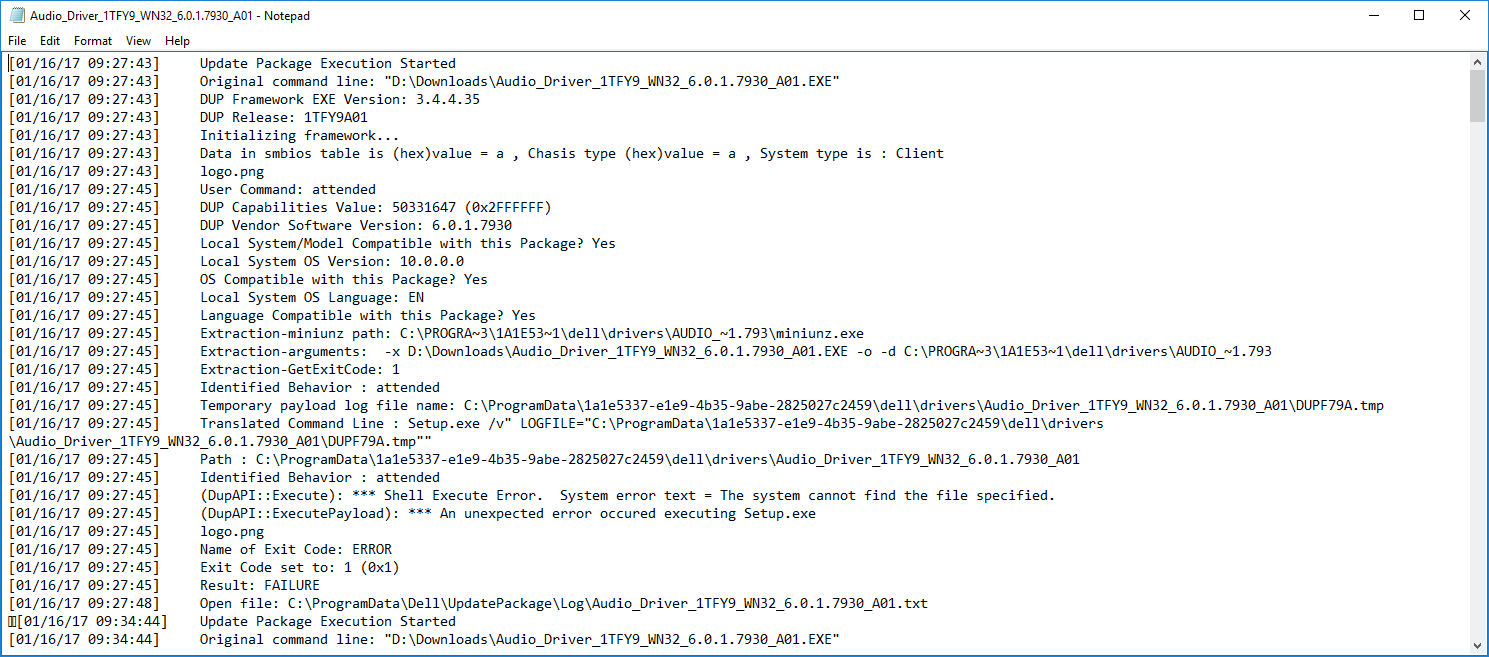Minimize the Notepad window
The height and width of the screenshot is (657, 1489).
tap(1373, 16)
